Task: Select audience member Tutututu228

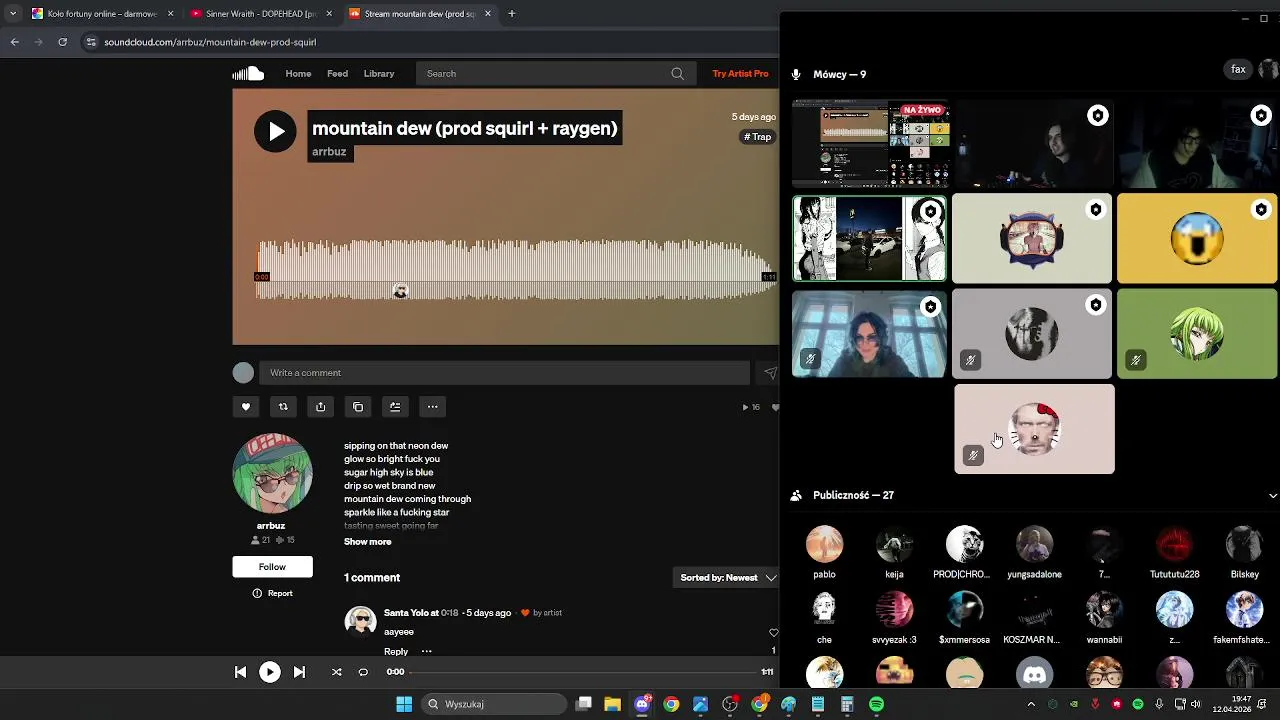Action: pos(1174,552)
